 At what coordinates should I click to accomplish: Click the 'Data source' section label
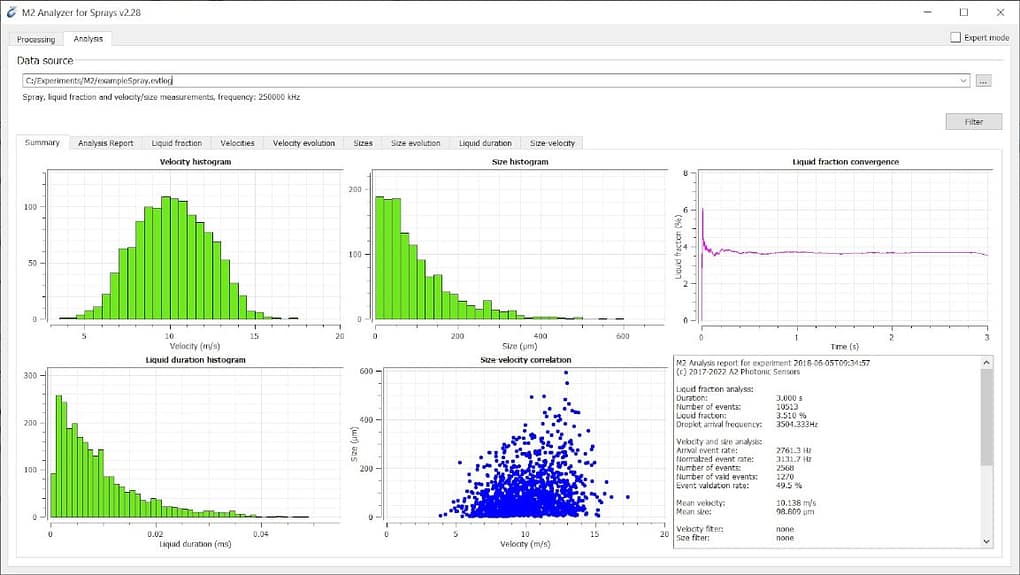[45, 60]
